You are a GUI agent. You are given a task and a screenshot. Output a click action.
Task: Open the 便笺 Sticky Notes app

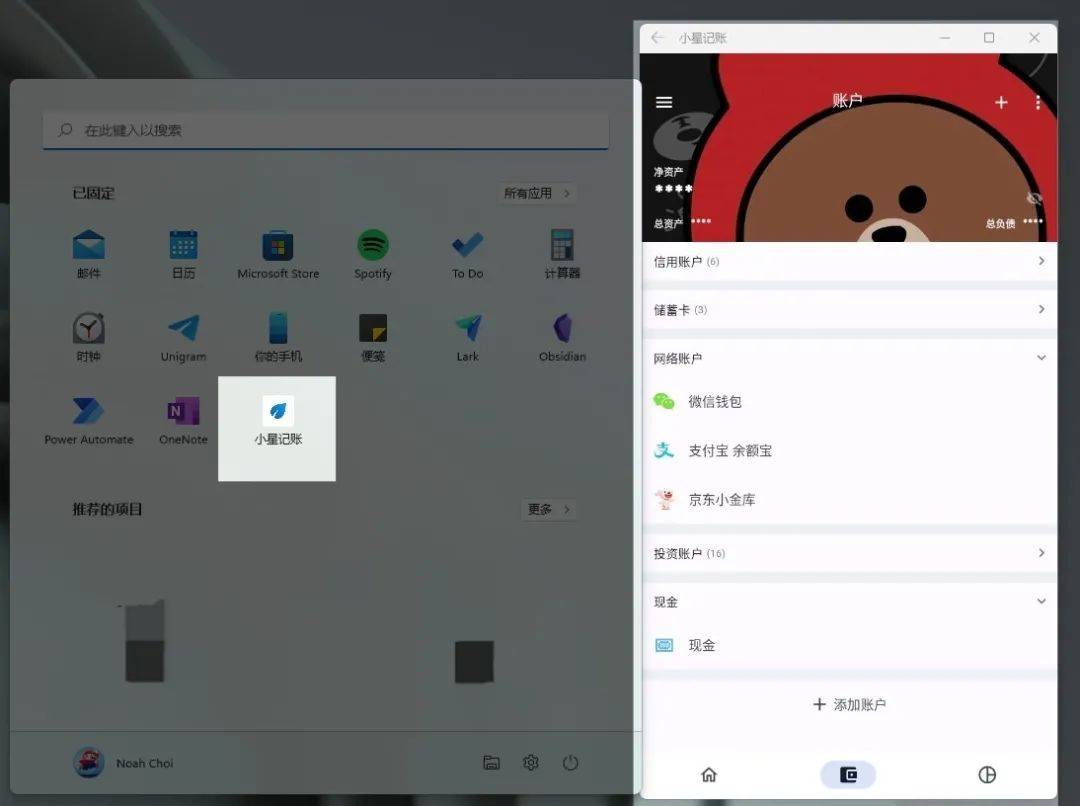(373, 338)
